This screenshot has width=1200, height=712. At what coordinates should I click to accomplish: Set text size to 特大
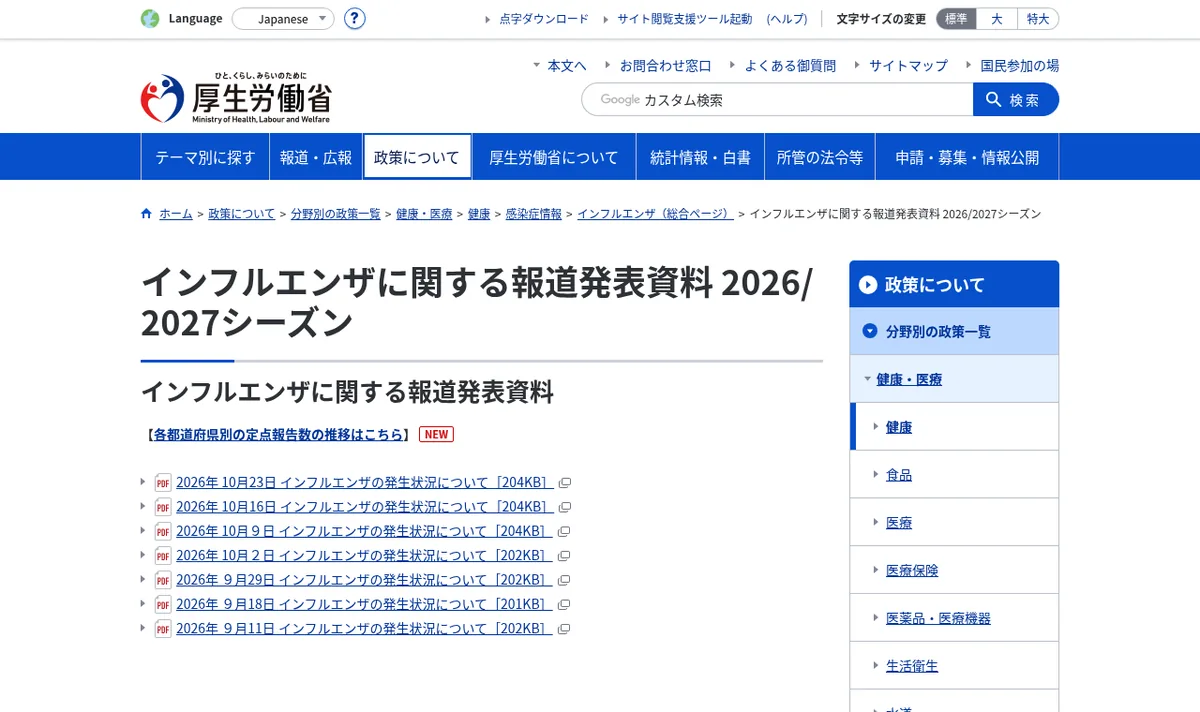1038,18
